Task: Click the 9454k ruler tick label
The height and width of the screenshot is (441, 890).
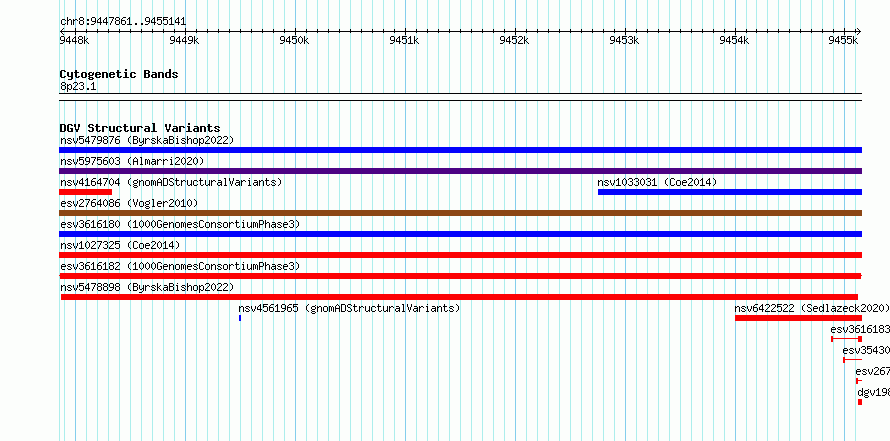Action: point(734,40)
